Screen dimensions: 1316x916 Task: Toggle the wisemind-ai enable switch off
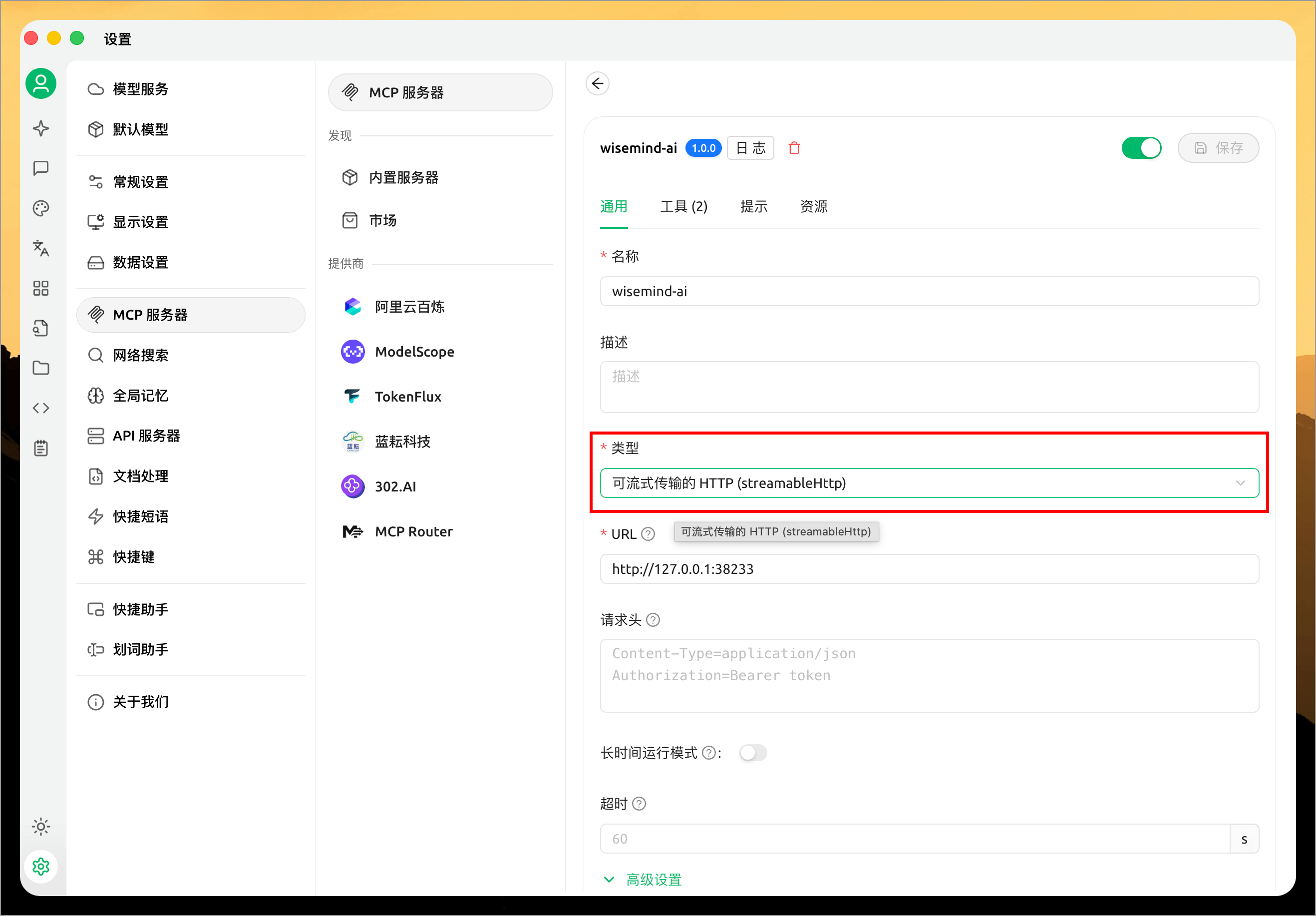coord(1141,148)
